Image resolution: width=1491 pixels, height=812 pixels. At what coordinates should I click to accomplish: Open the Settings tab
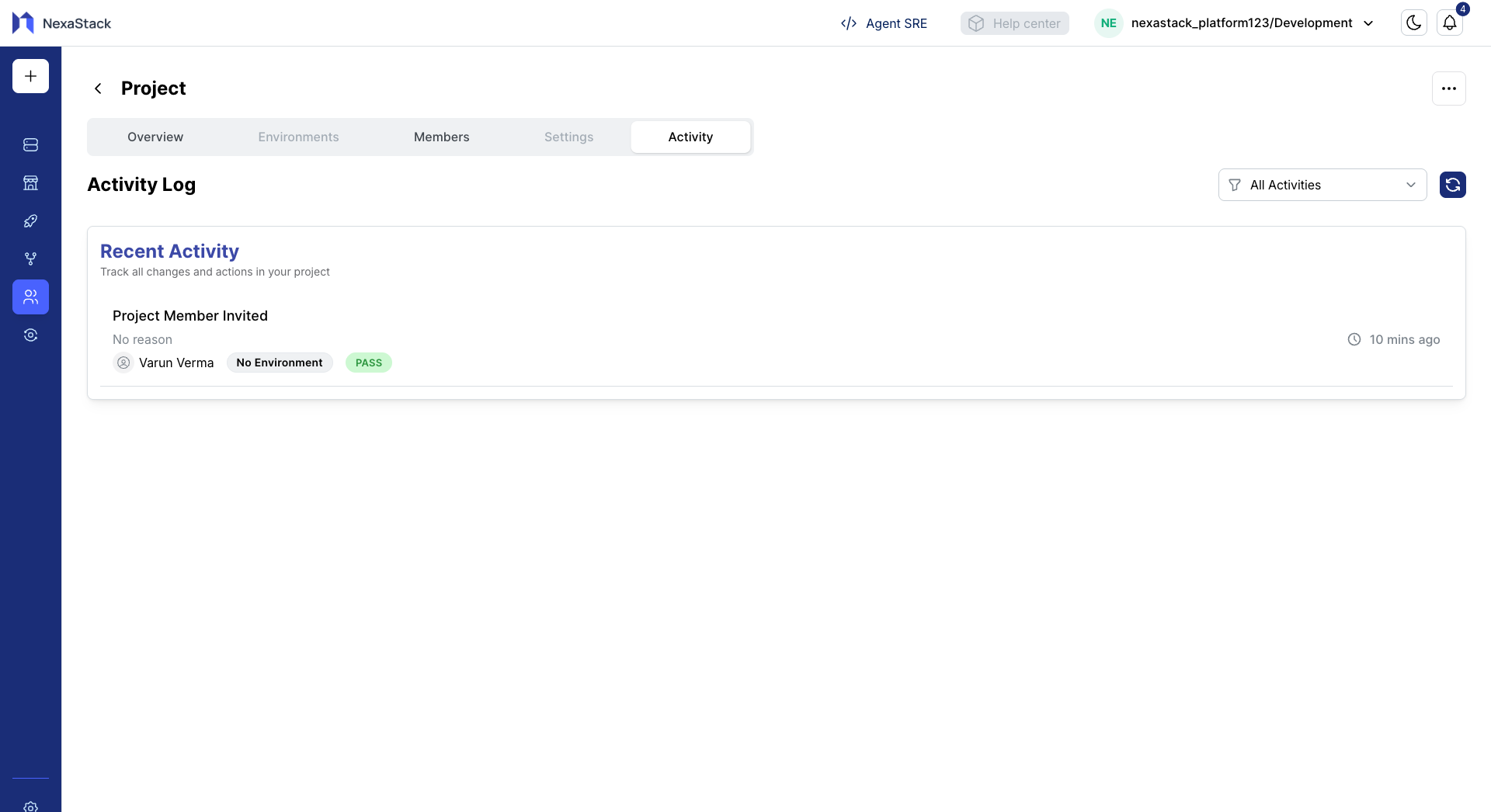[568, 137]
